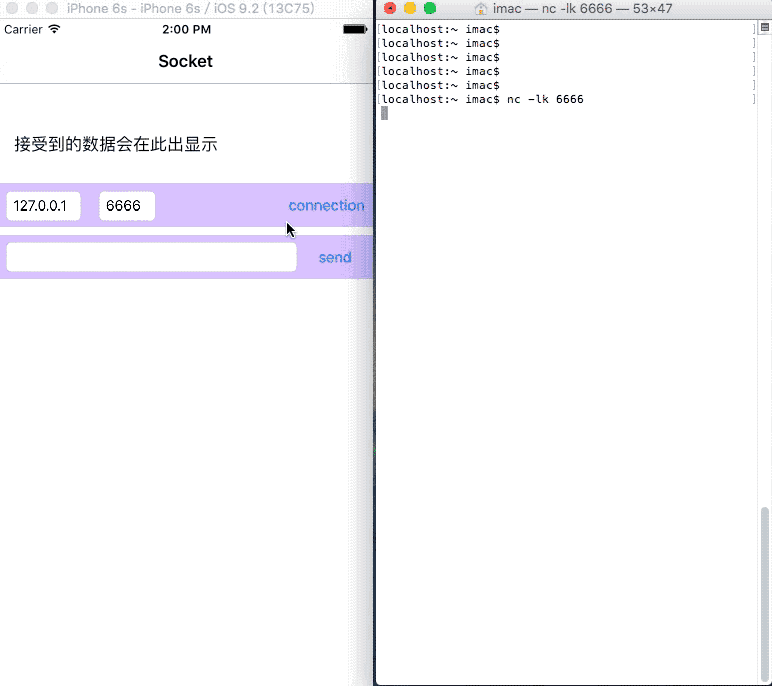Click the received data placeholder label
Screen dimensions: 772x686
(116, 144)
